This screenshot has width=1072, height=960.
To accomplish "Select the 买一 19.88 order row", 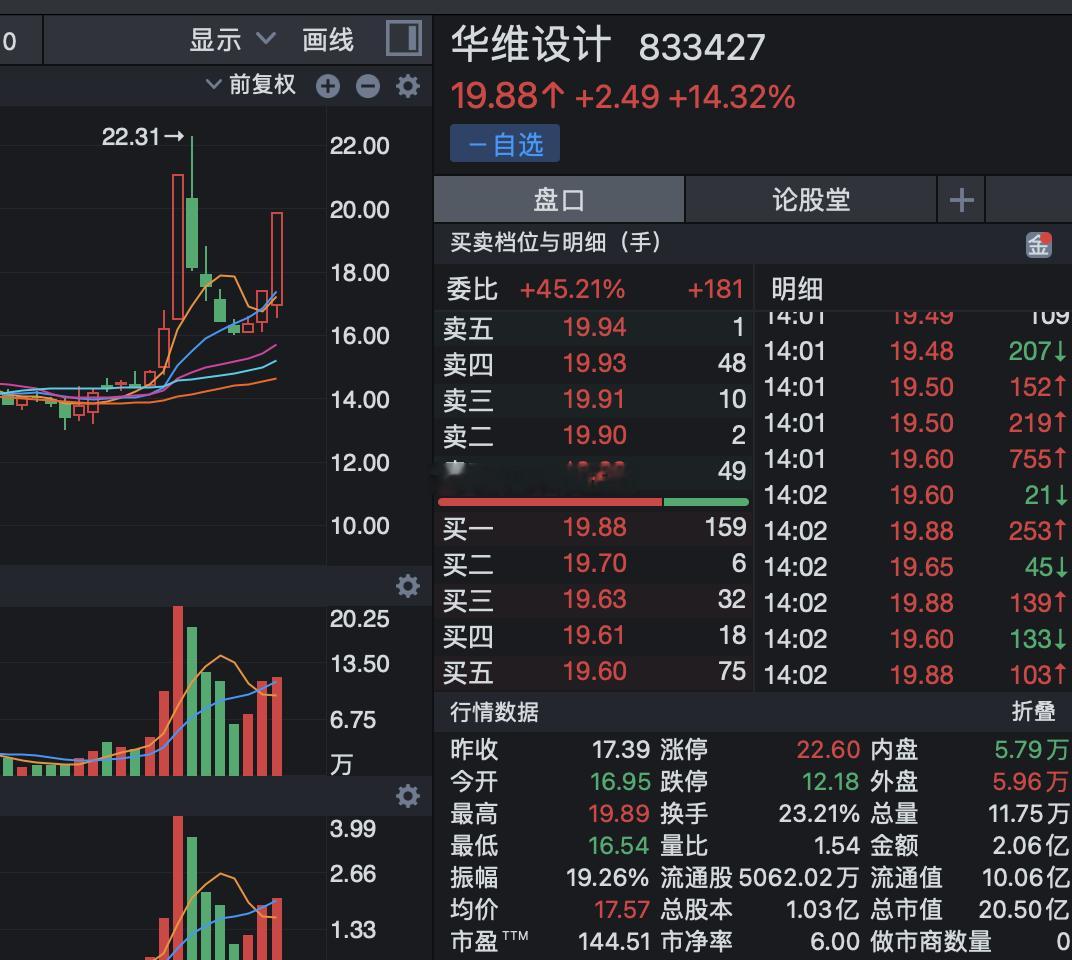I will click(593, 527).
